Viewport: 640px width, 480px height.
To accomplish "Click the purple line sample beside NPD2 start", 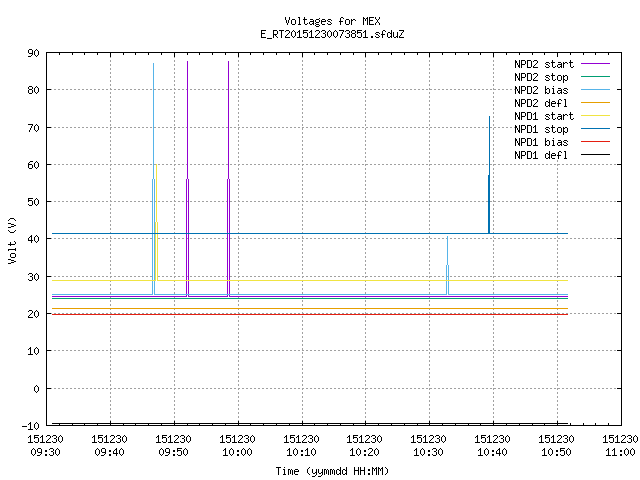I will coord(595,64).
